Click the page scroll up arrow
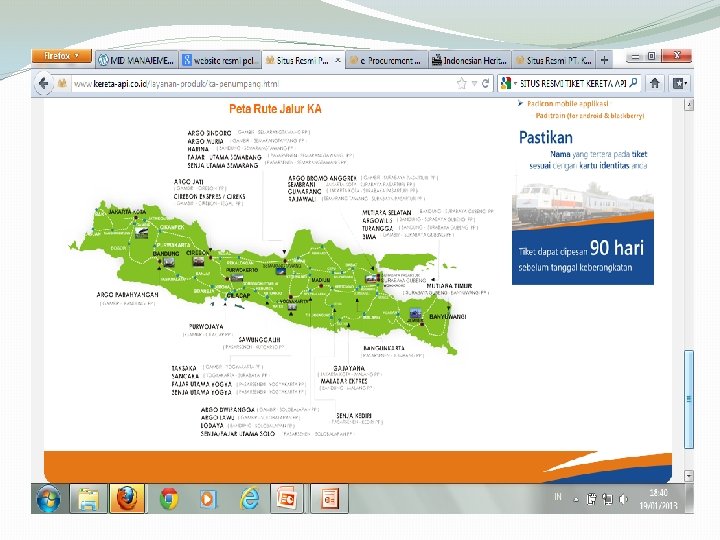Viewport: 720px width, 540px height. click(x=688, y=105)
